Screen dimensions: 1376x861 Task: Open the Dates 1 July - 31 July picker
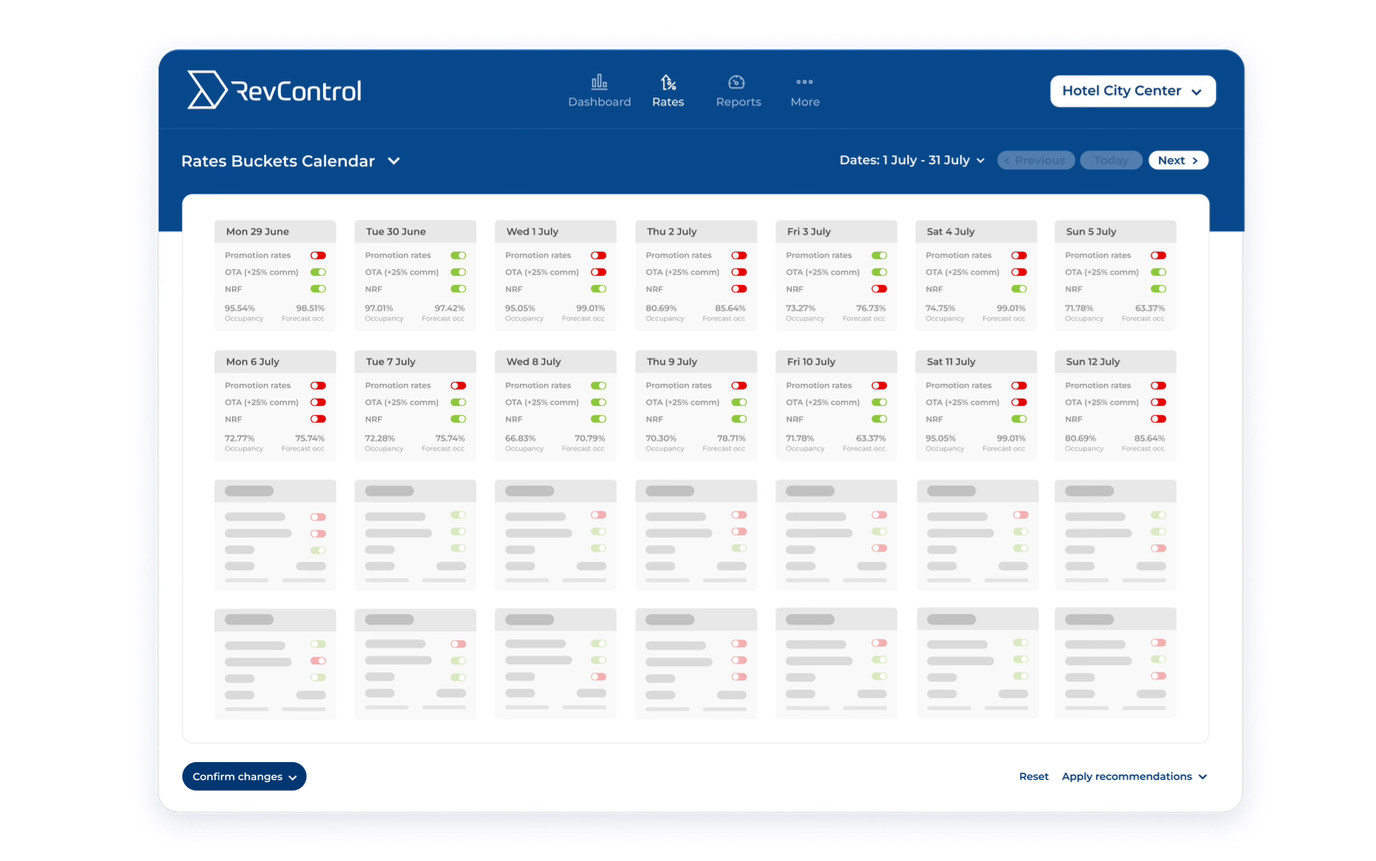click(x=913, y=160)
